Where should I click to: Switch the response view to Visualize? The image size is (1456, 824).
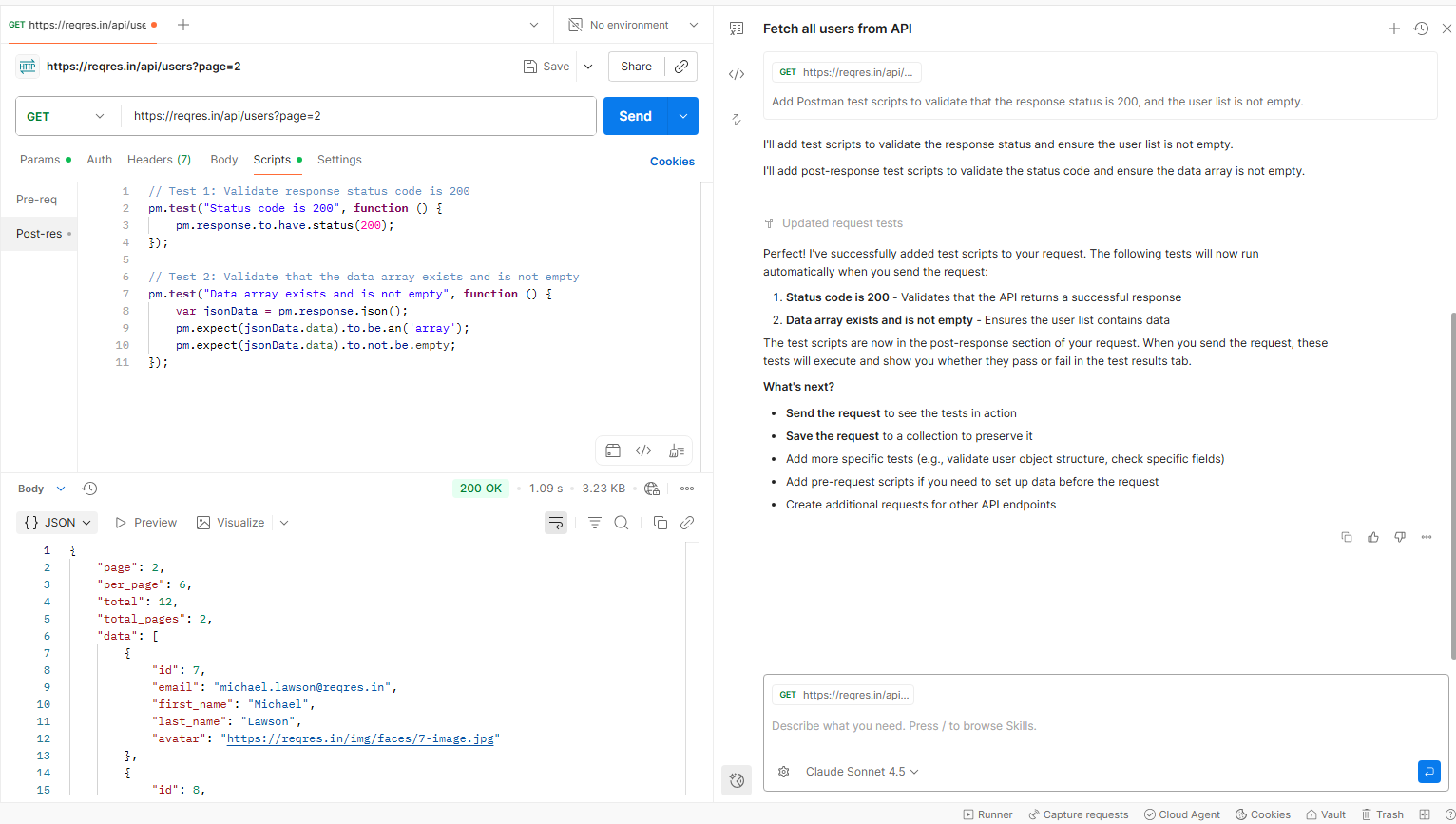coord(231,523)
